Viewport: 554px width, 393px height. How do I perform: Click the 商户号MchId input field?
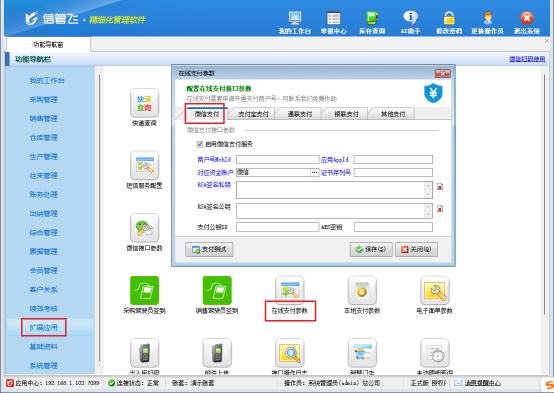278,160
